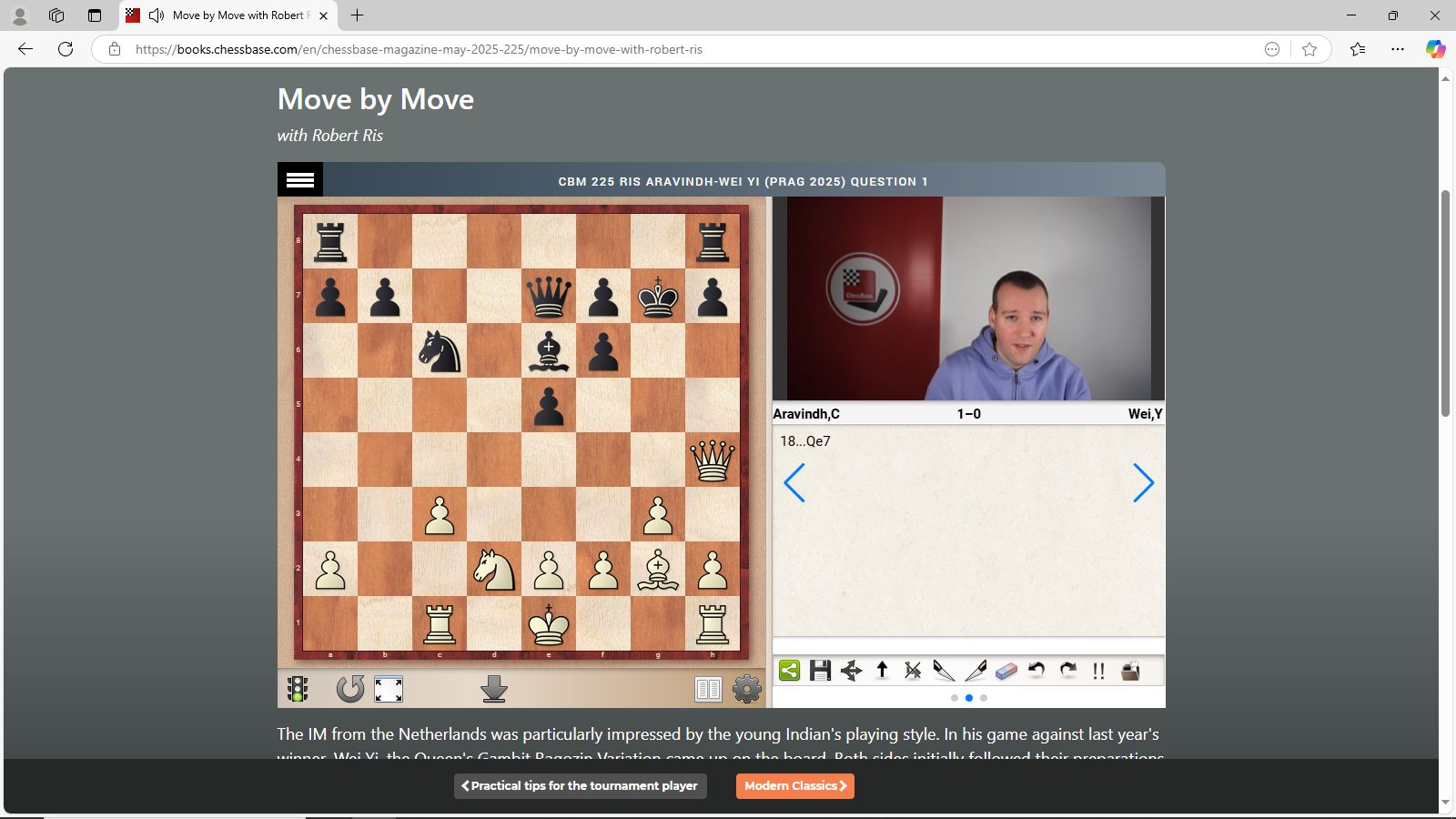Open Practical tips for the tournament player
Screen dimensions: 1456x819
[580, 785]
